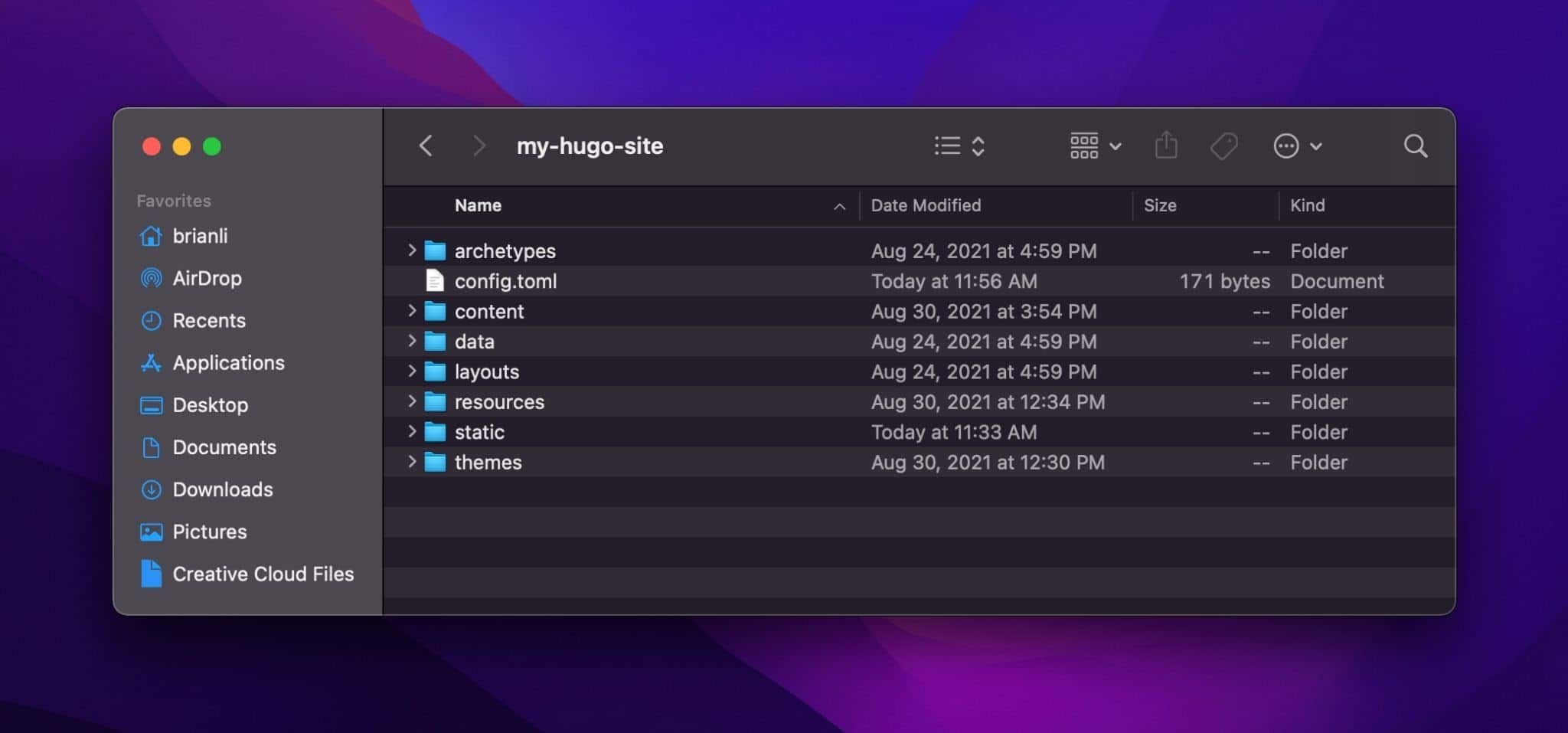Open the grouping options dropdown in the toolbar
Image resolution: width=1568 pixels, height=733 pixels.
tap(1093, 146)
